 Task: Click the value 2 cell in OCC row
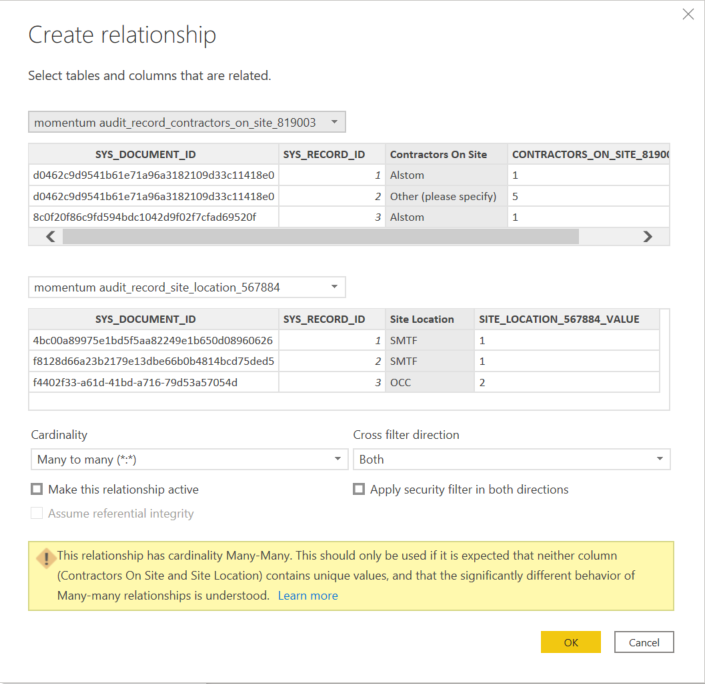point(567,382)
